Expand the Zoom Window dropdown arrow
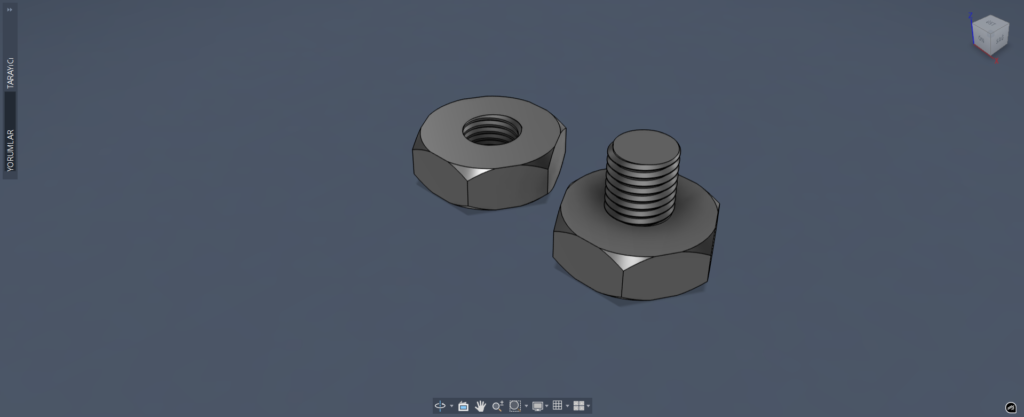Screen dimensions: 1024x417 (526, 406)
